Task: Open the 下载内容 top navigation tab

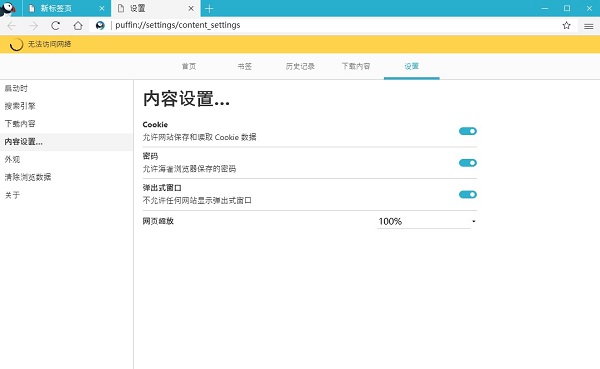Action: [x=356, y=67]
